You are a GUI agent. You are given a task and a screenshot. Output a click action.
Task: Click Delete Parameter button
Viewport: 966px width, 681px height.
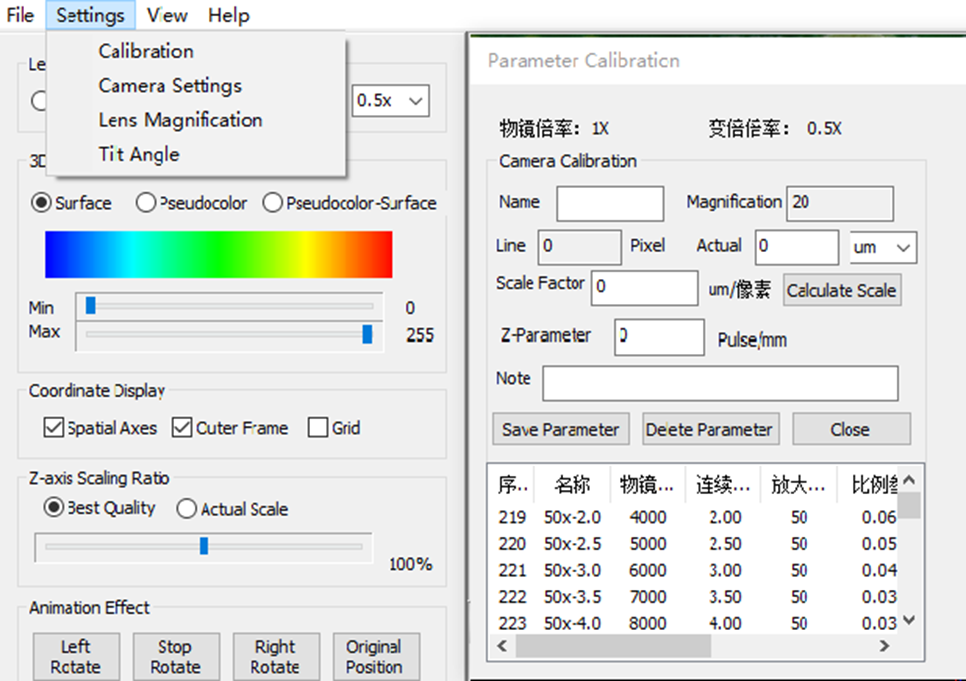coord(709,429)
